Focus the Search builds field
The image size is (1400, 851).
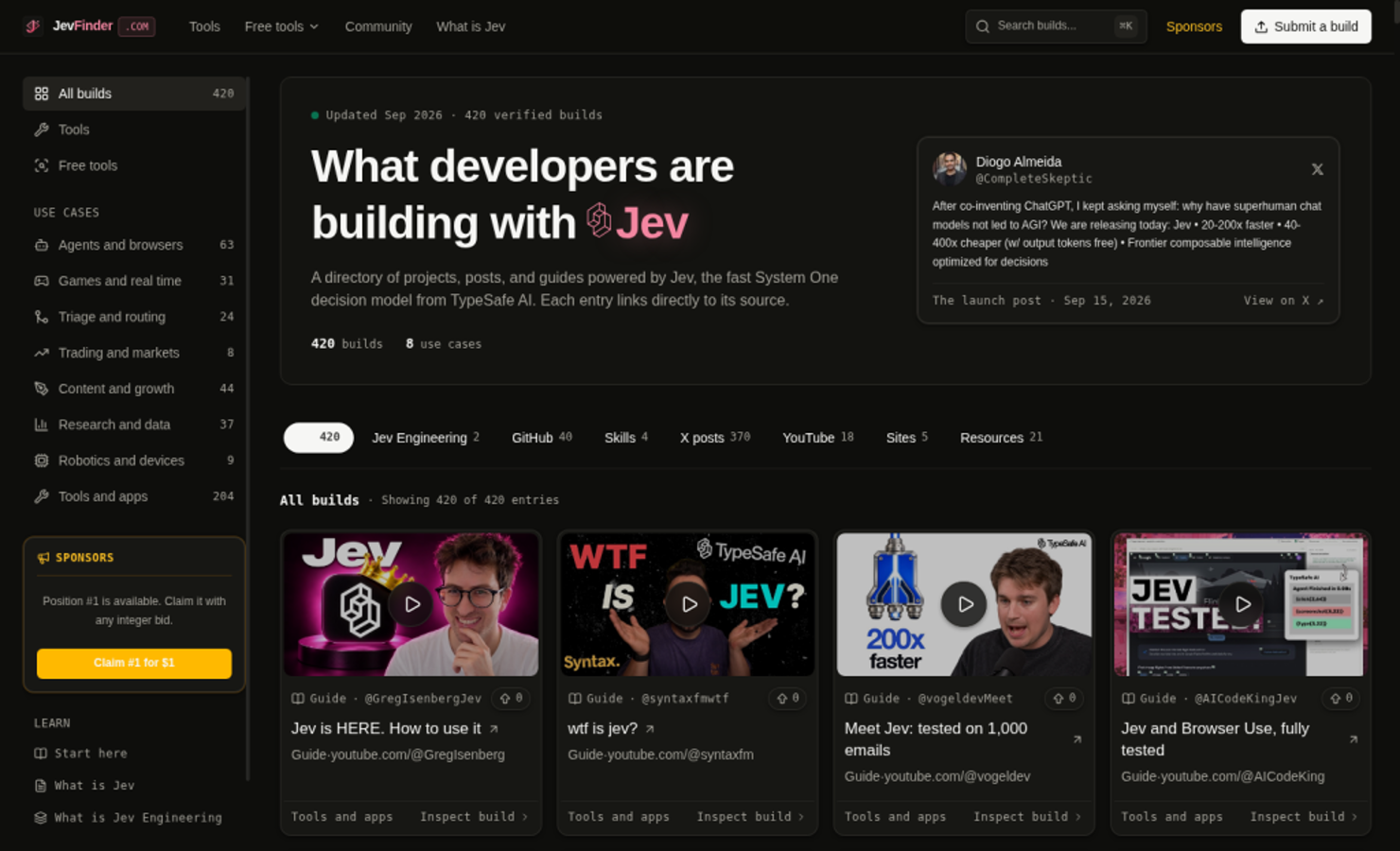[1056, 26]
